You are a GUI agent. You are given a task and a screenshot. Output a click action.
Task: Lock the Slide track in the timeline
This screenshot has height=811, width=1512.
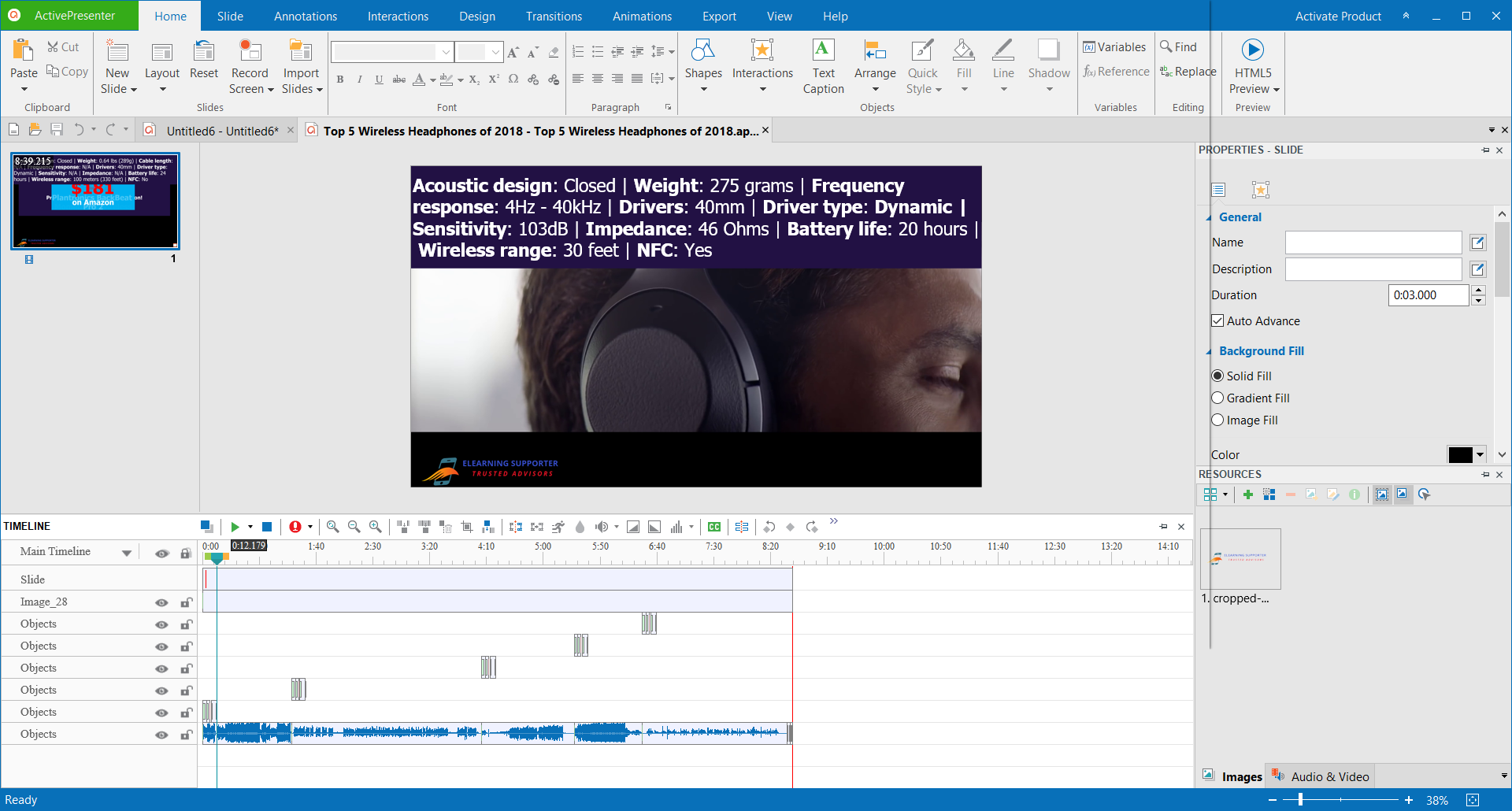point(186,580)
